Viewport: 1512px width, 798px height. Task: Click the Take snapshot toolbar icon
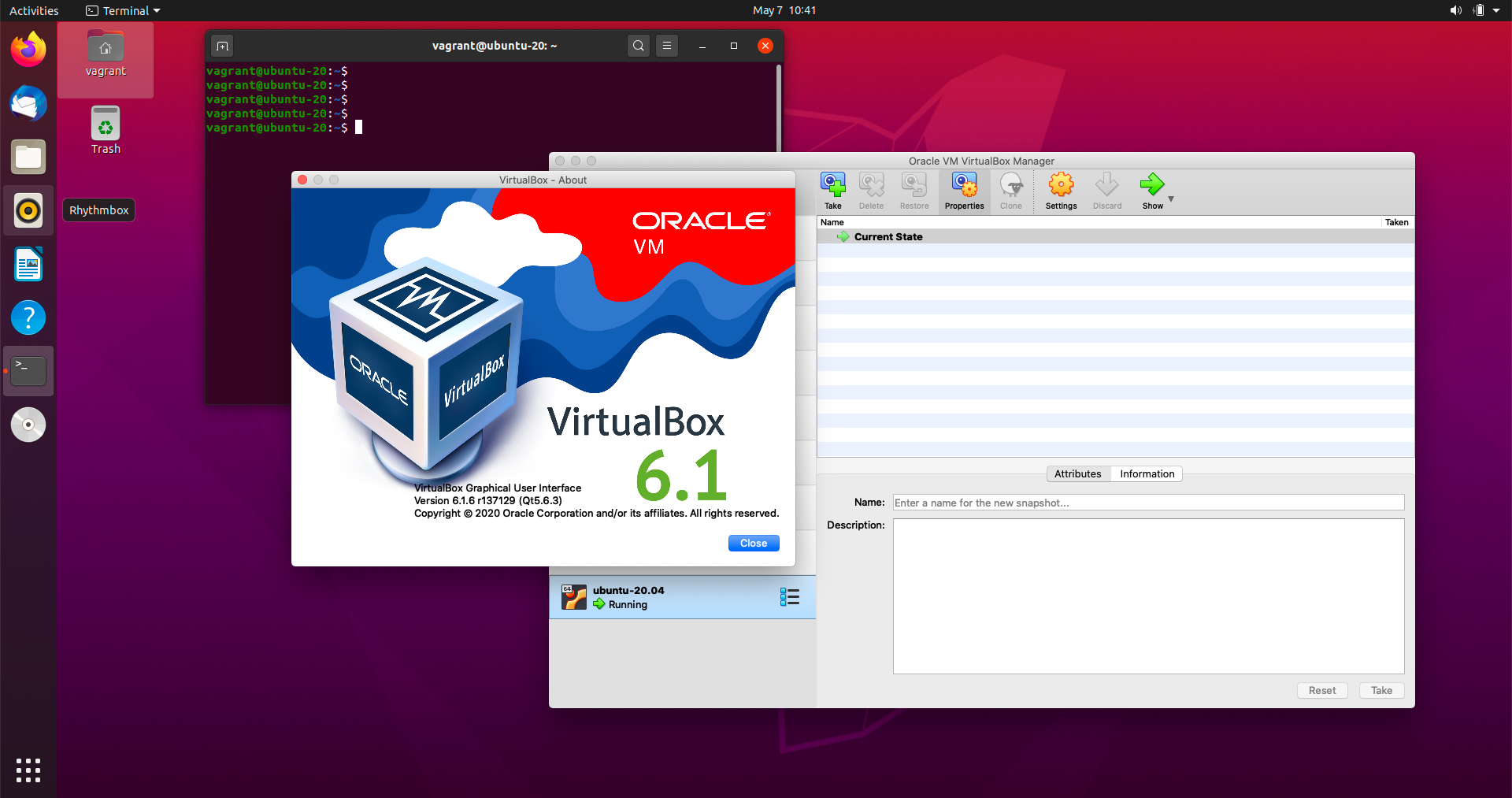832,191
